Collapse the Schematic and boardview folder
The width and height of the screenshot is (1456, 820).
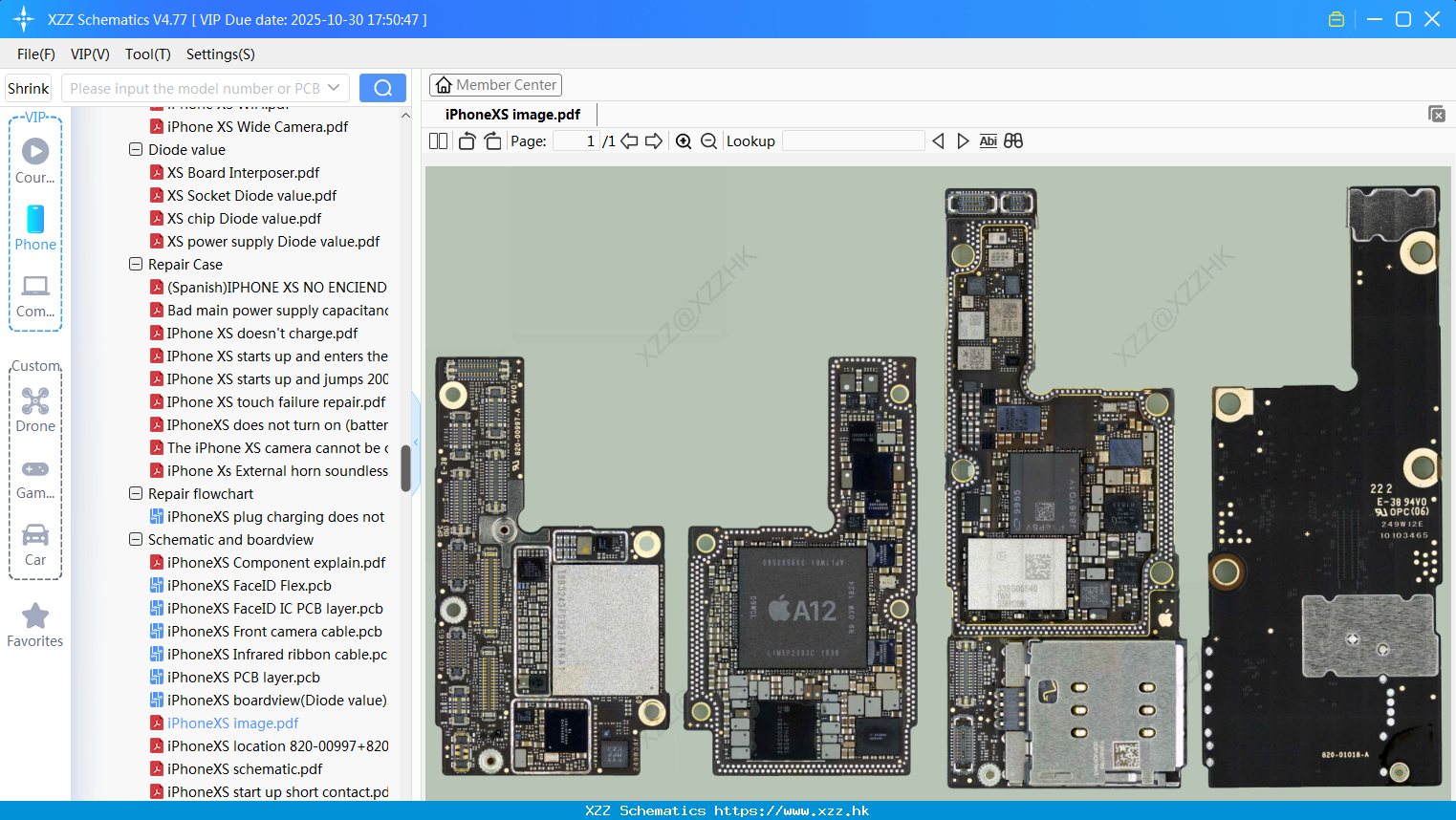point(136,539)
